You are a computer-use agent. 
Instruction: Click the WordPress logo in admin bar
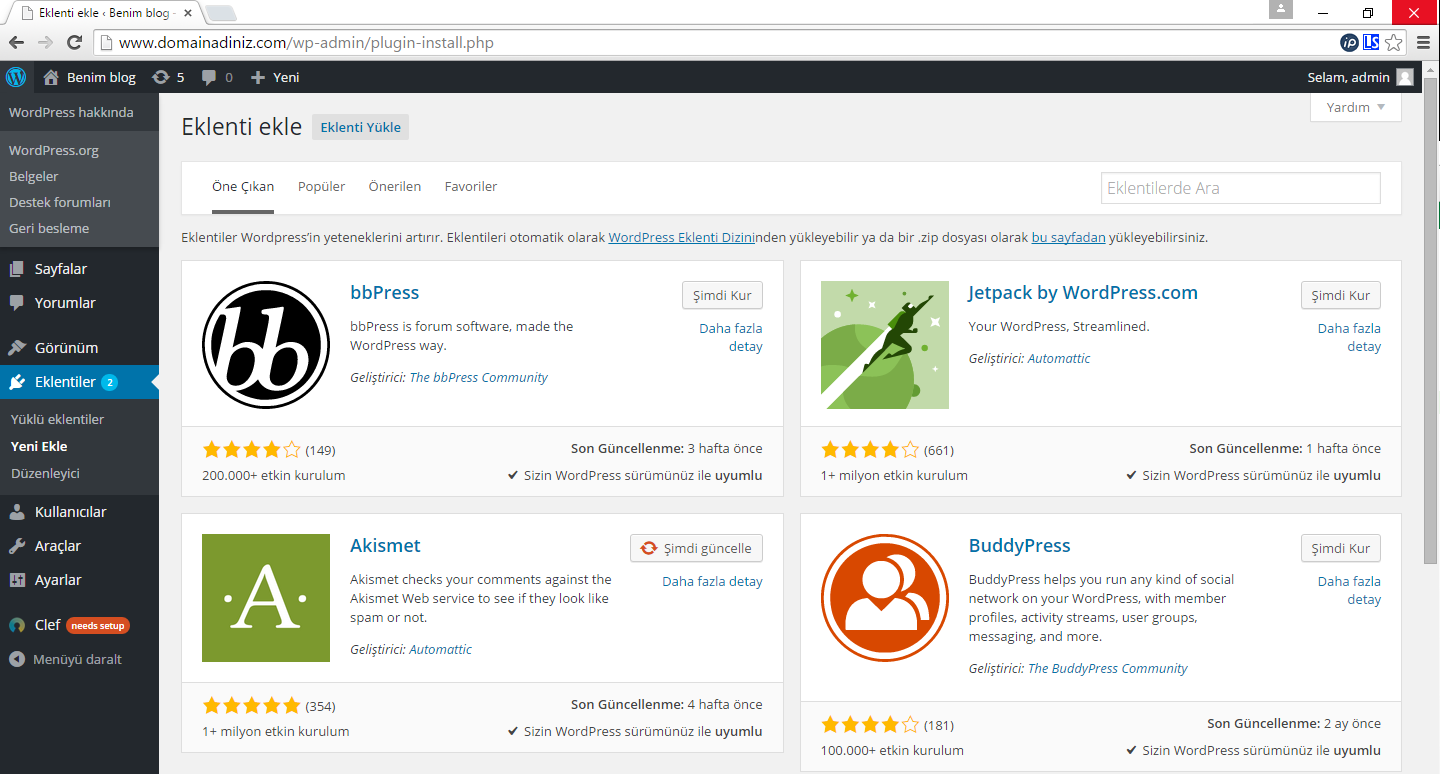(x=16, y=77)
